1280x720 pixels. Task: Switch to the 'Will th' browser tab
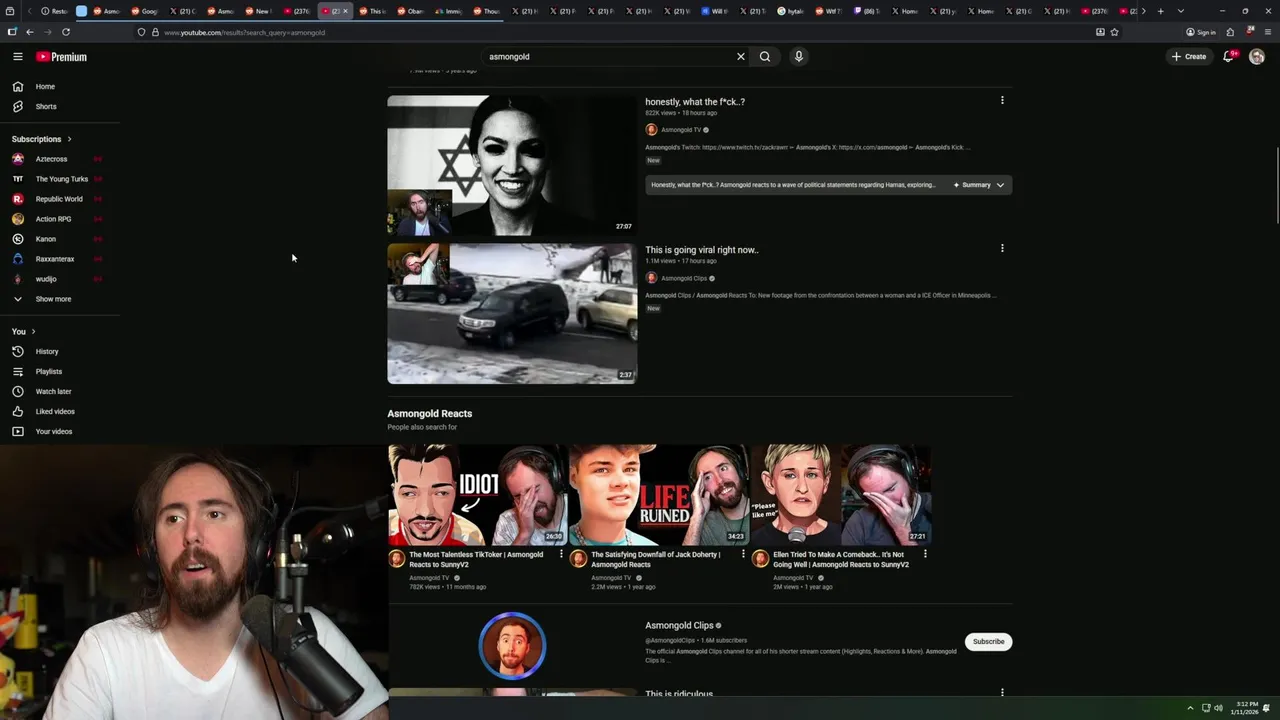point(714,11)
